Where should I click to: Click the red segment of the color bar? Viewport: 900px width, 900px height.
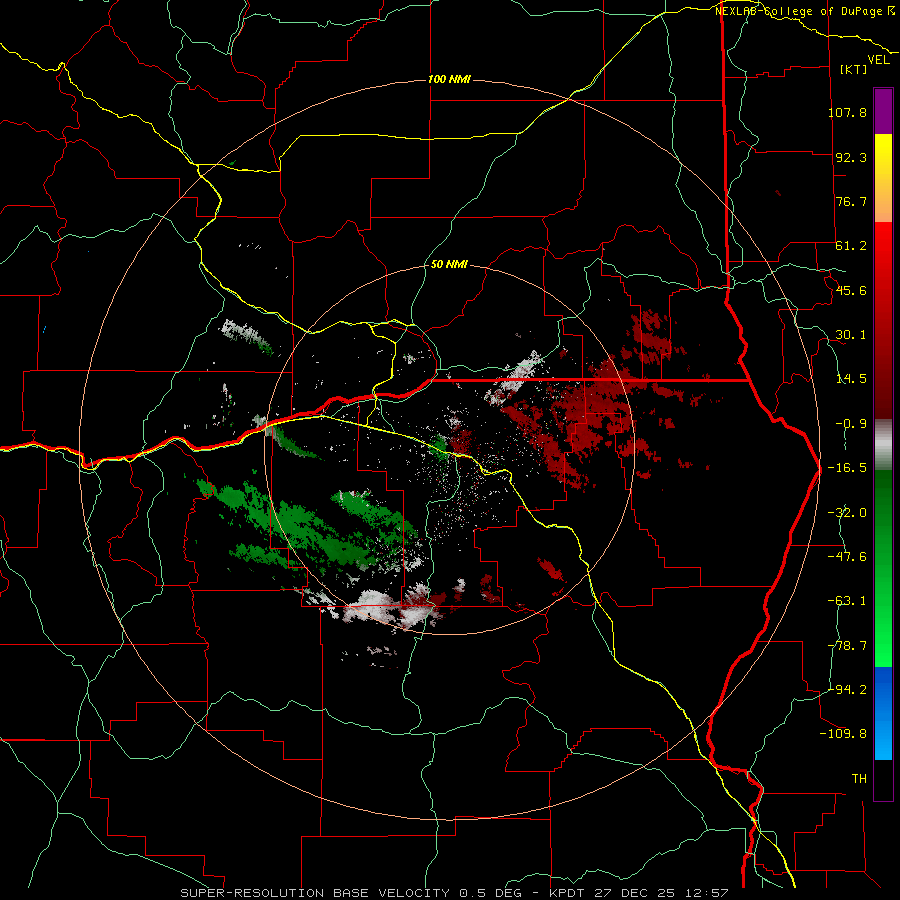pyautogui.click(x=883, y=320)
